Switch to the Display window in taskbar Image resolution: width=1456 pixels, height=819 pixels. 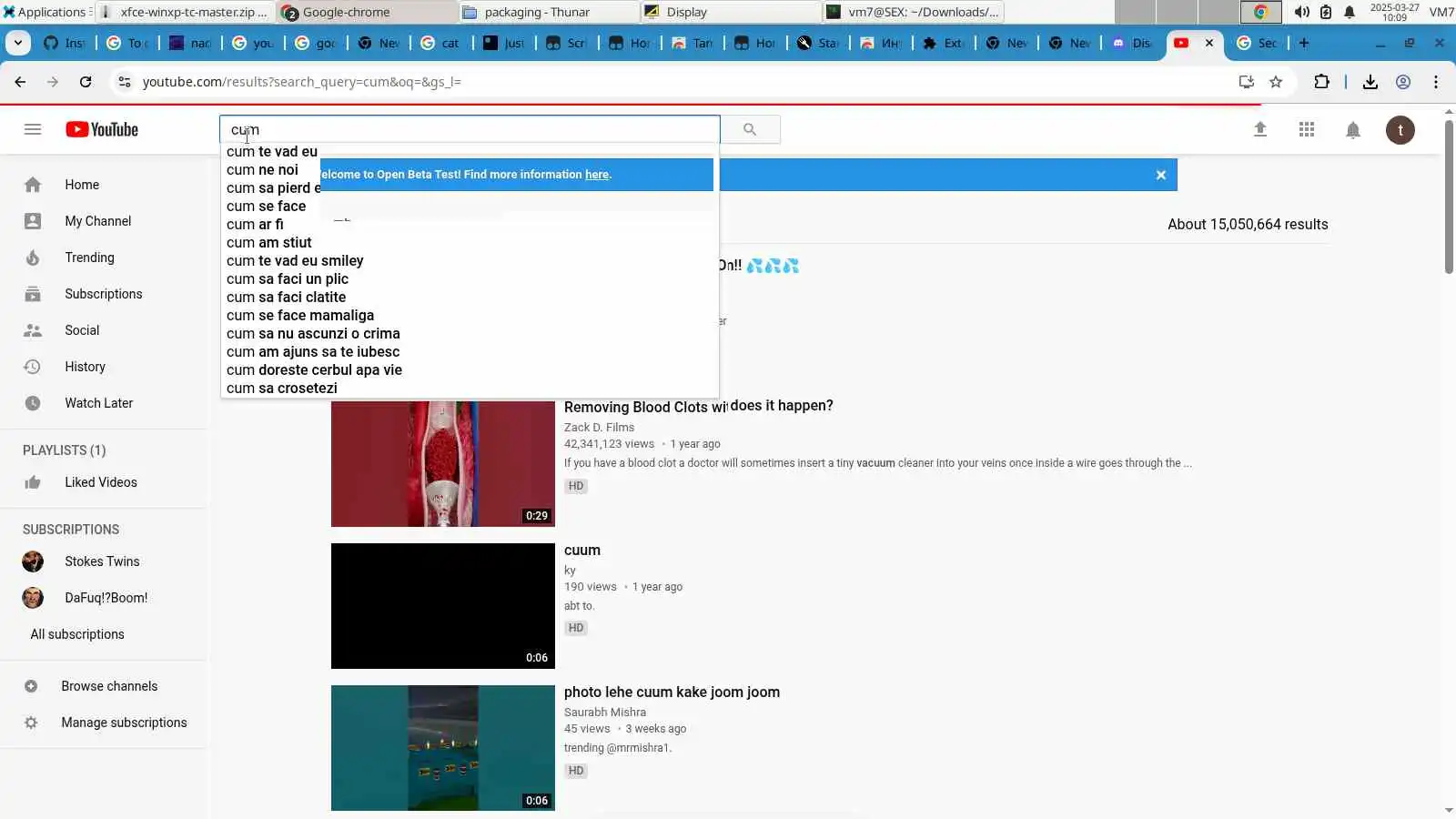pos(731,12)
